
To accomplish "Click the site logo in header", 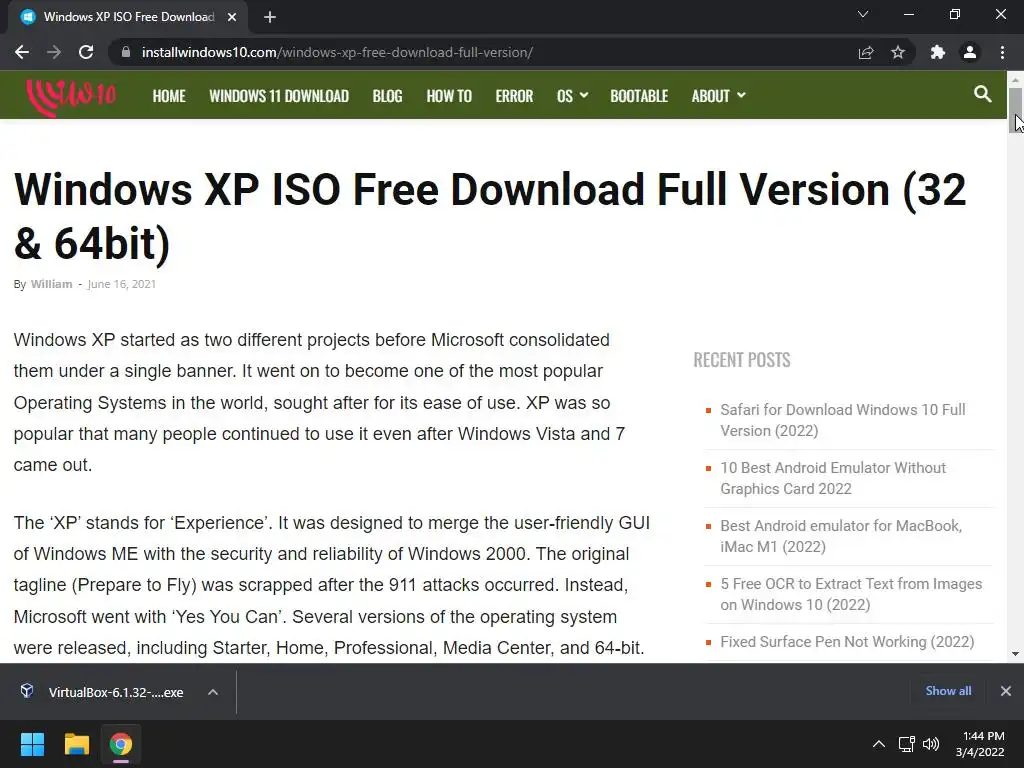I will pos(71,97).
